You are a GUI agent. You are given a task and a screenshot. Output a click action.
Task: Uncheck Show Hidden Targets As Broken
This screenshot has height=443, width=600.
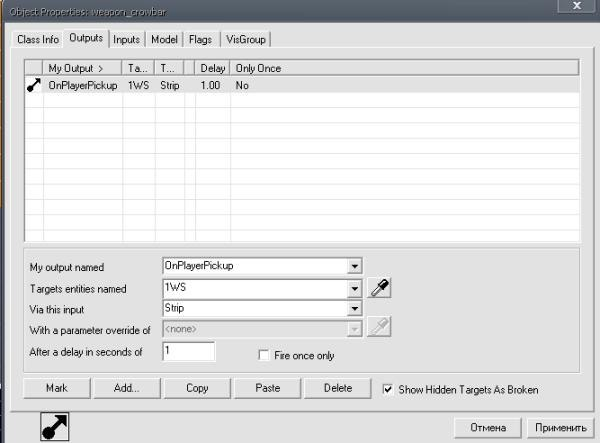click(x=387, y=389)
